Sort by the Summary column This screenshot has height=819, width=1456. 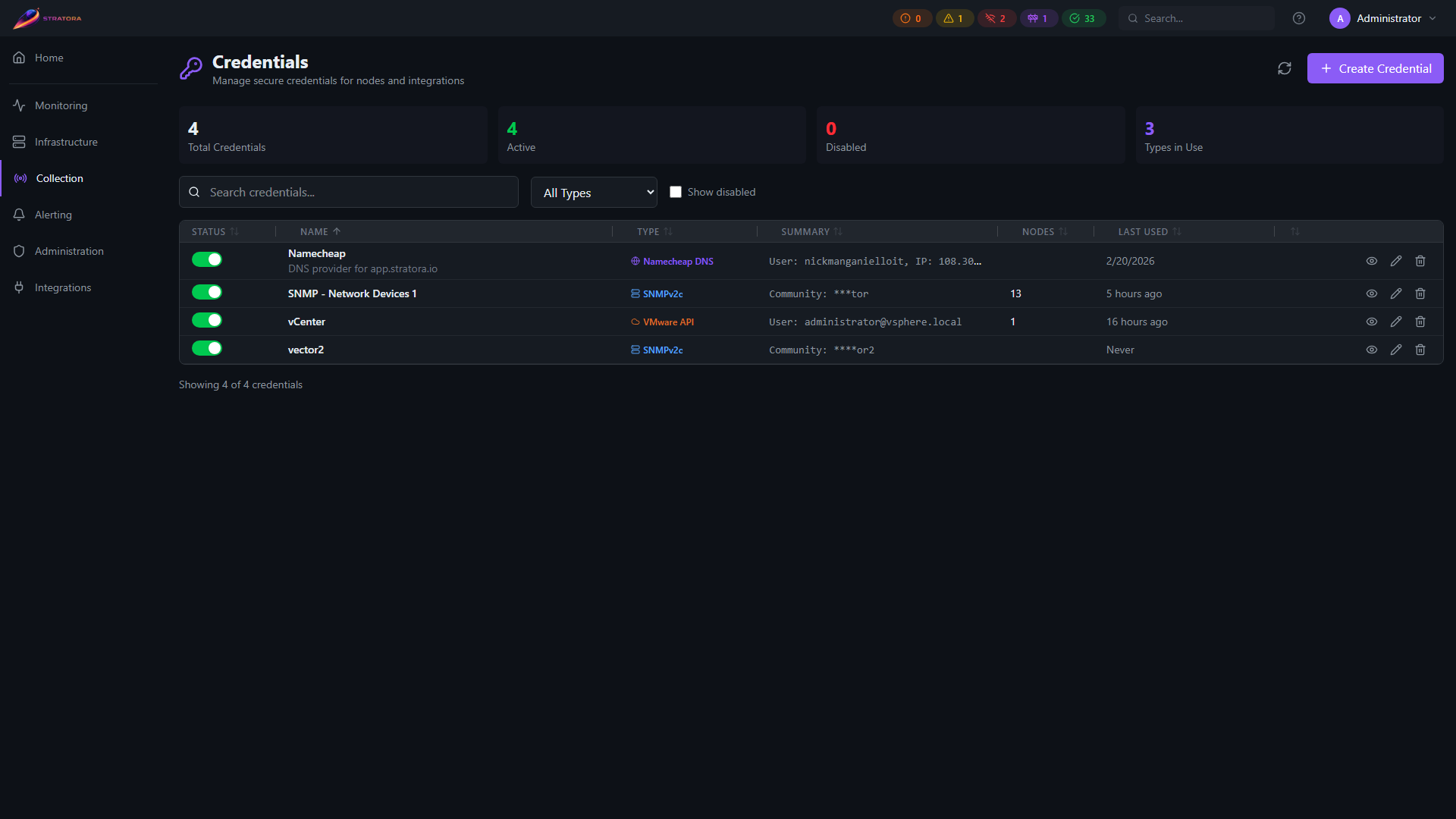point(811,232)
